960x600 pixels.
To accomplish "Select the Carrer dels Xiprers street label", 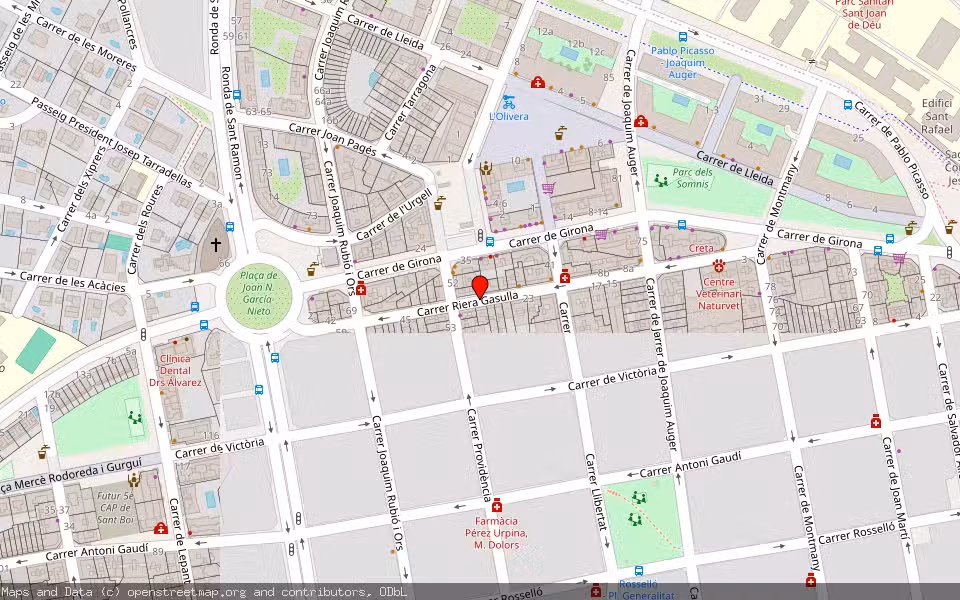I will click(81, 190).
